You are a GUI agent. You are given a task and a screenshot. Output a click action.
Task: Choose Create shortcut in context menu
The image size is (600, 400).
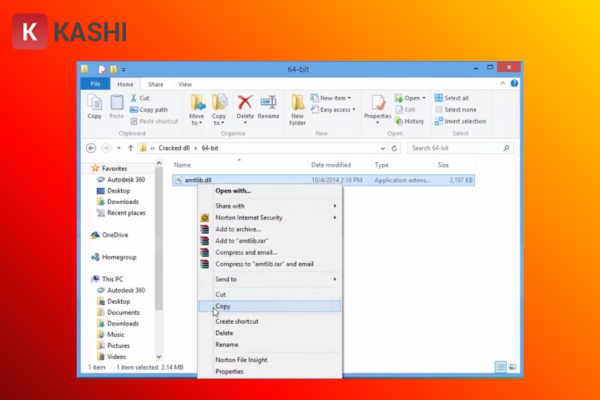click(270, 322)
